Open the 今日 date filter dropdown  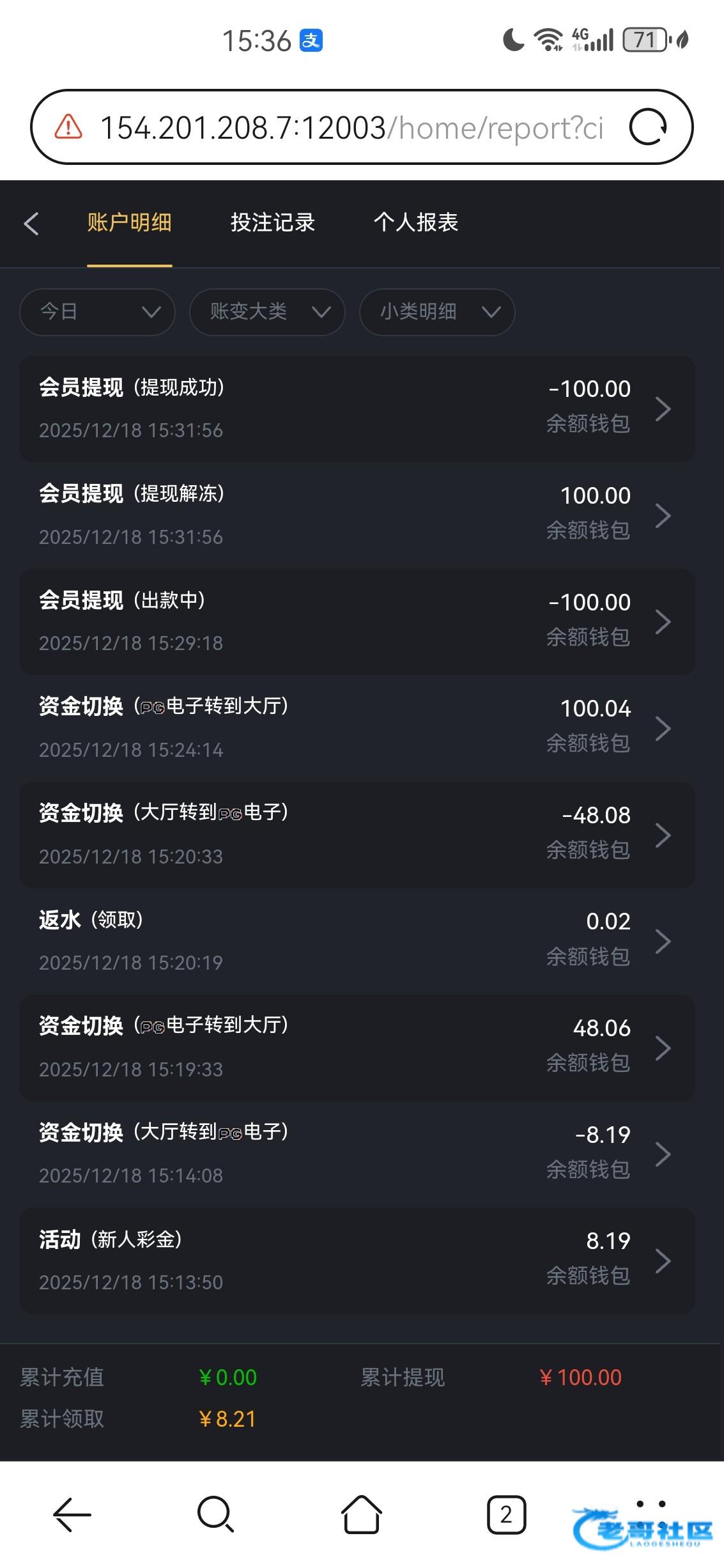coord(97,312)
